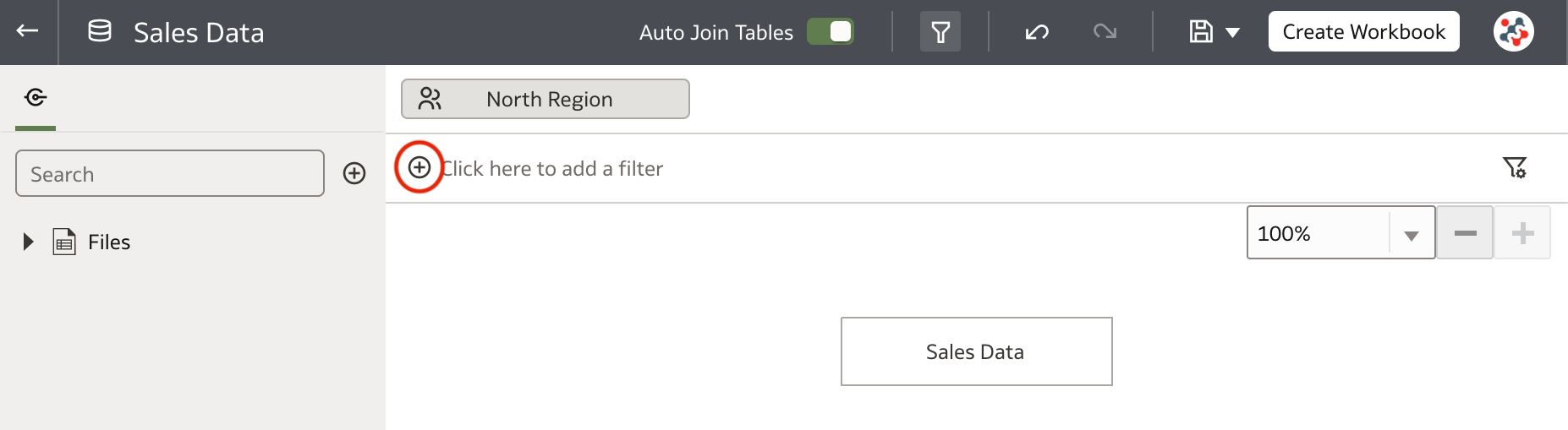Image resolution: width=1568 pixels, height=430 pixels.
Task: Save the dataset with the disk icon
Action: coord(1201,32)
